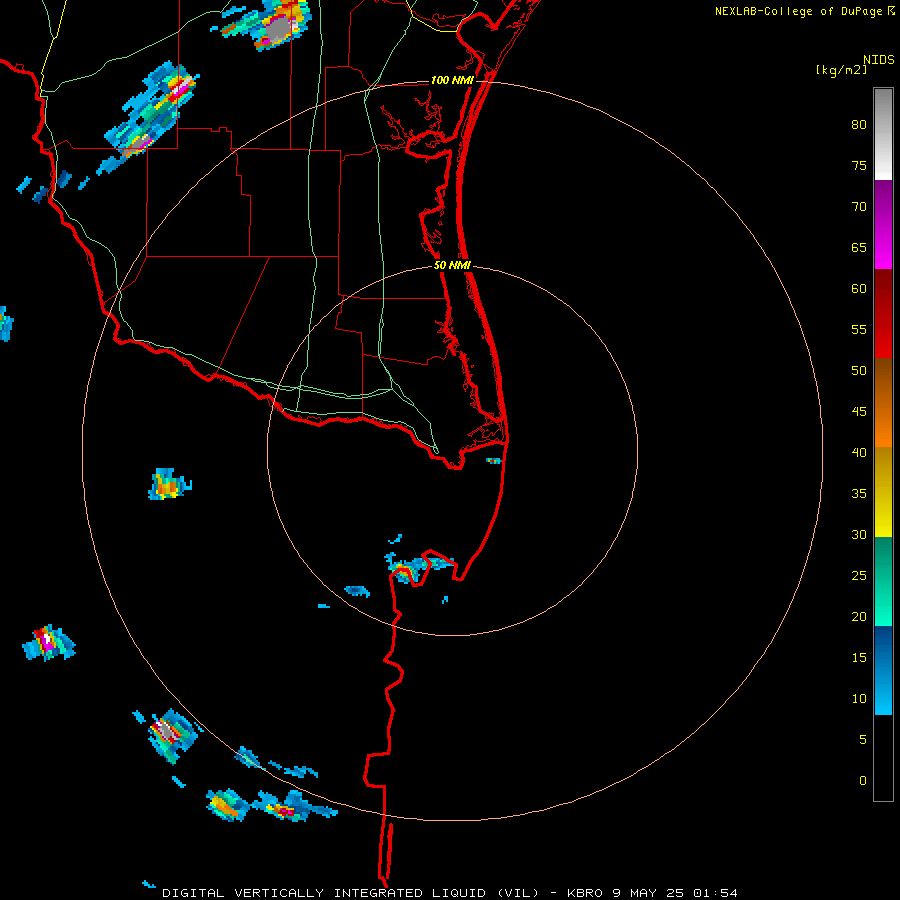Click the blue segment of color bar

(x=883, y=670)
